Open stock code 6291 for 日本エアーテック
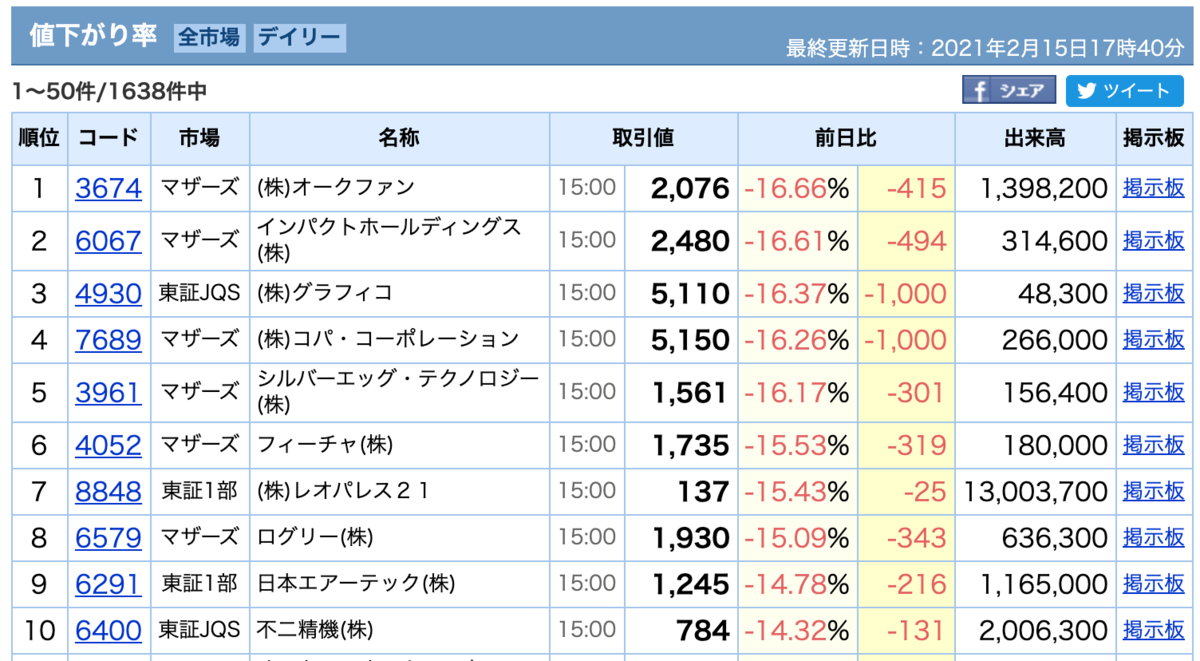1200x661 pixels. tap(108, 584)
